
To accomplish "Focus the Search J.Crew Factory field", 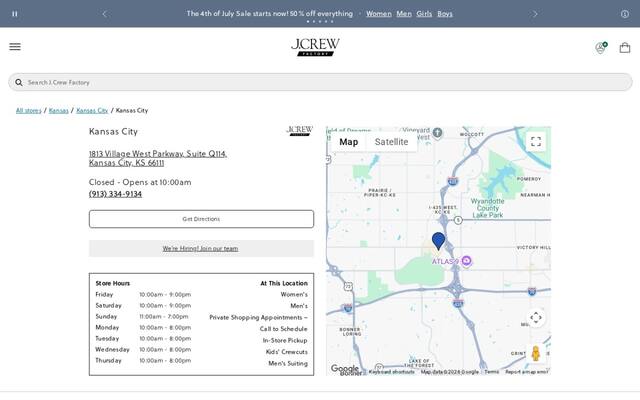I will pyautogui.click(x=320, y=82).
